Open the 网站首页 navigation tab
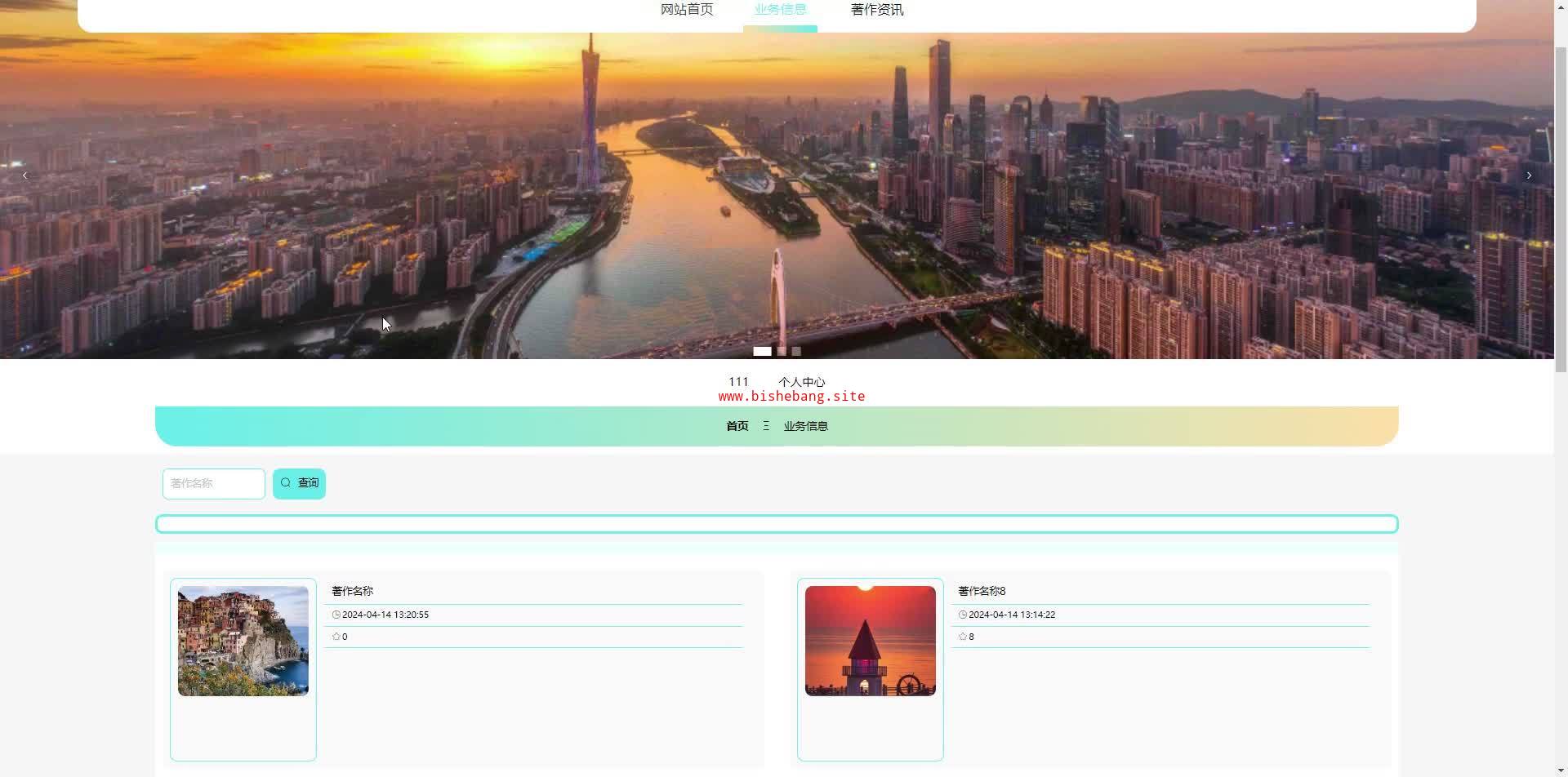Image resolution: width=1568 pixels, height=777 pixels. 687,10
